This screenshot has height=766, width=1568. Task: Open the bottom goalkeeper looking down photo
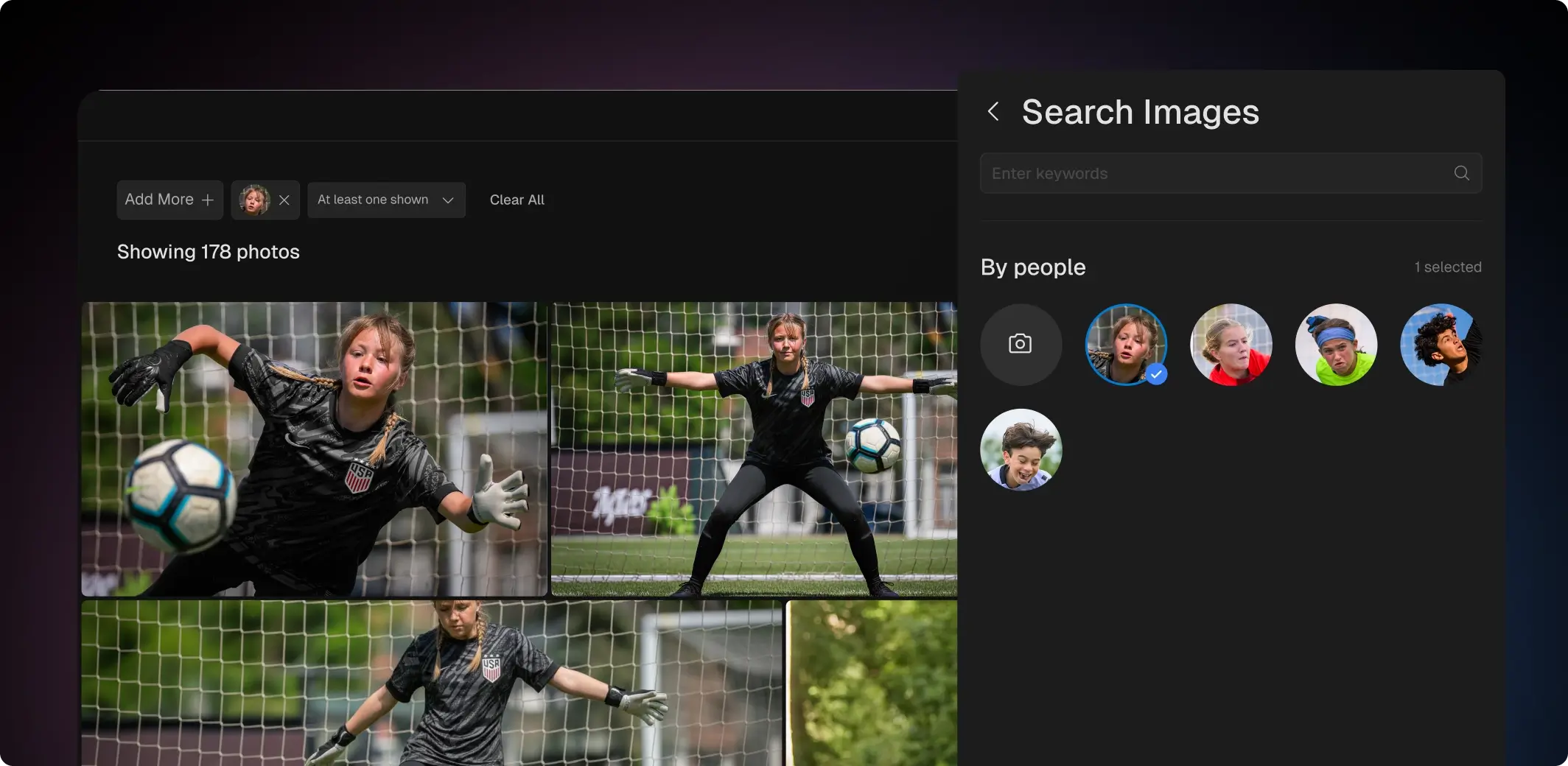432,683
